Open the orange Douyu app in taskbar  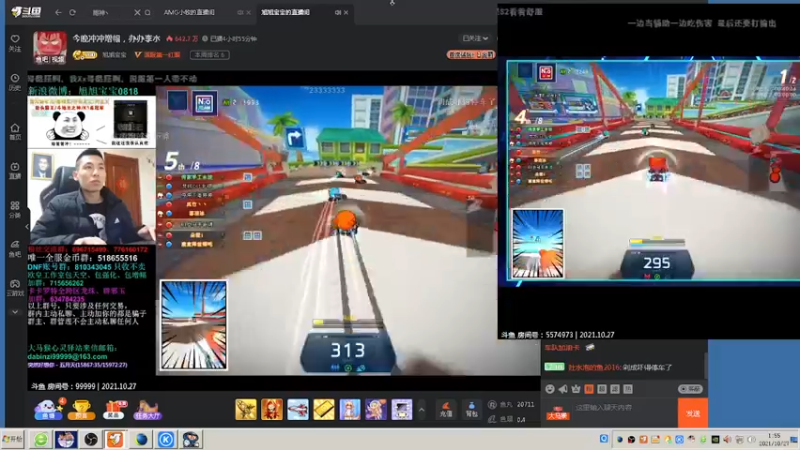coord(115,439)
